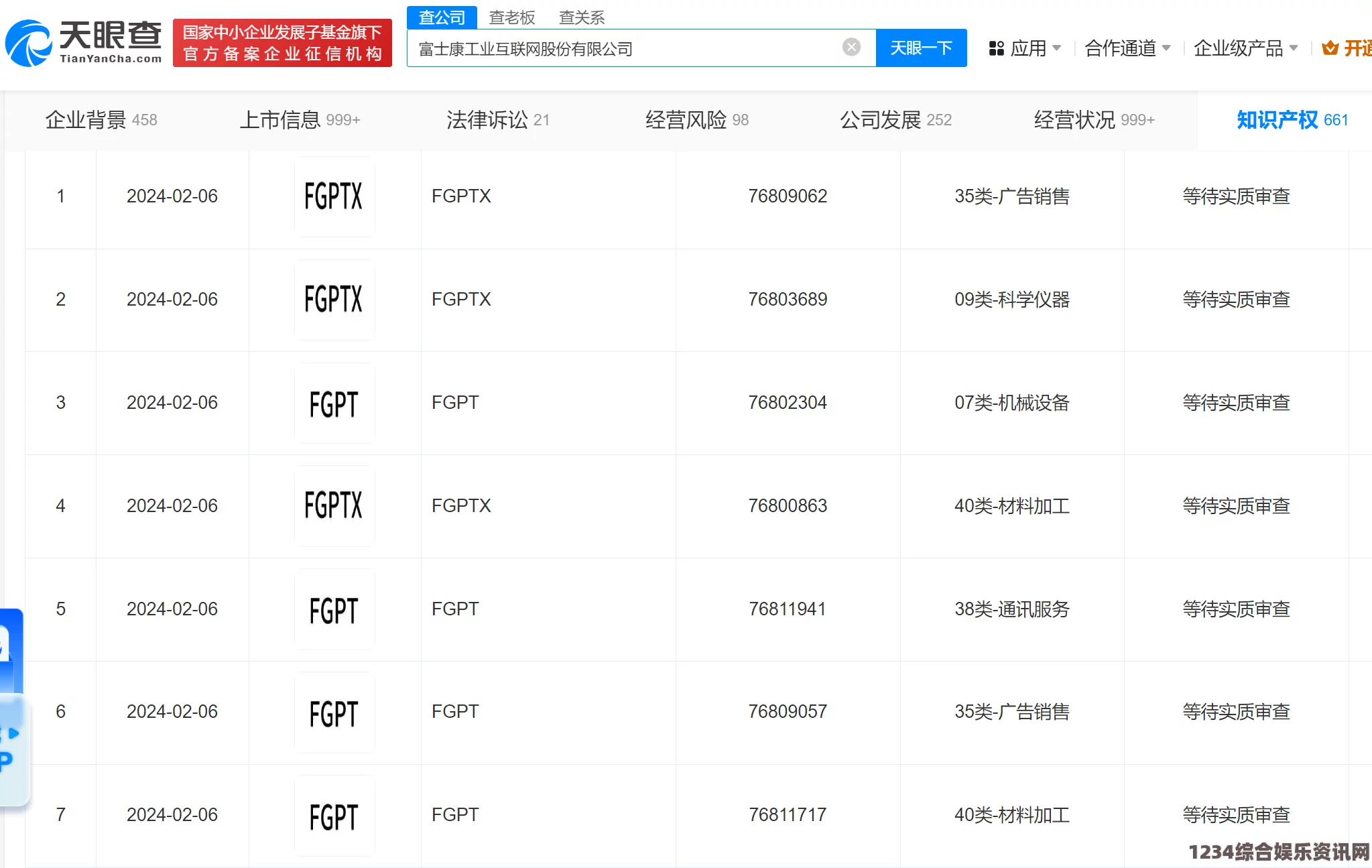Image resolution: width=1372 pixels, height=868 pixels.
Task: Click the 38类-通讯服务 category cell
Action: click(1012, 609)
